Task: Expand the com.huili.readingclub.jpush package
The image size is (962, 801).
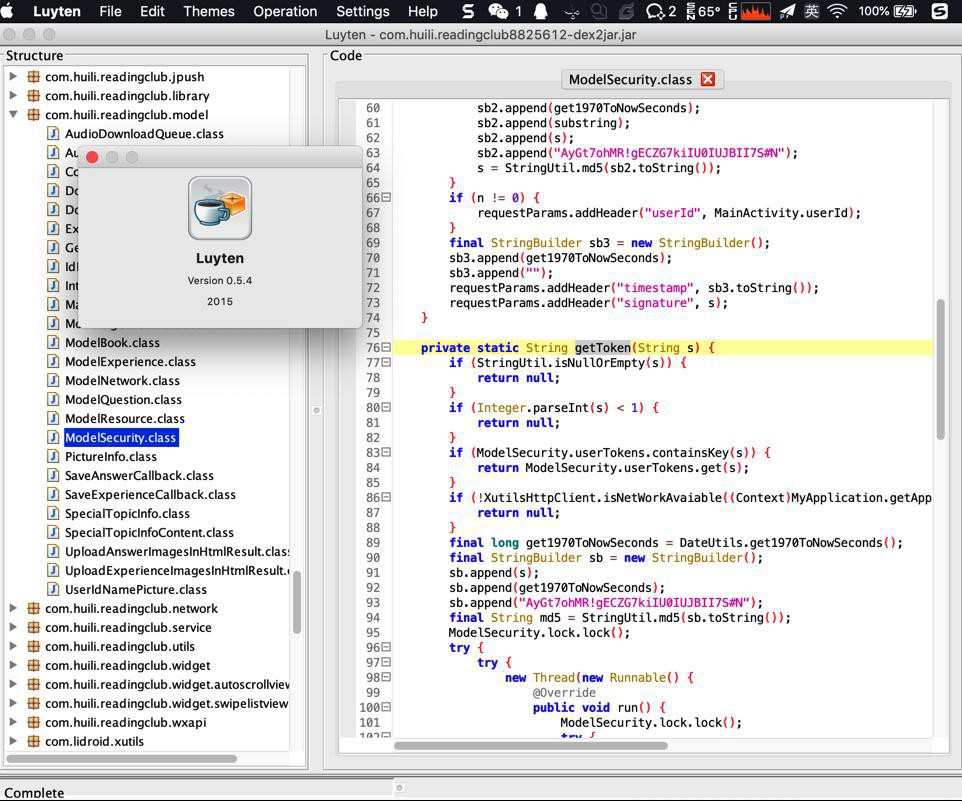Action: [13, 76]
